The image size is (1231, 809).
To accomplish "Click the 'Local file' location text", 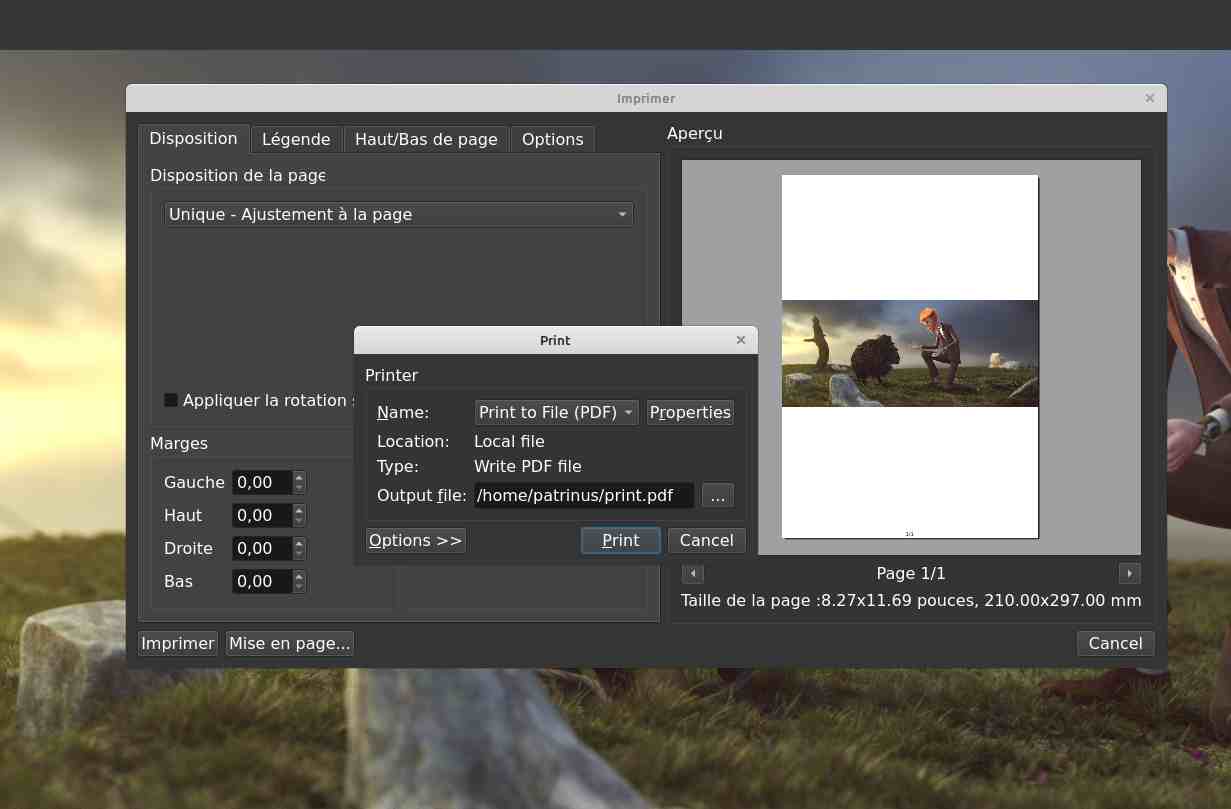I will coord(509,441).
